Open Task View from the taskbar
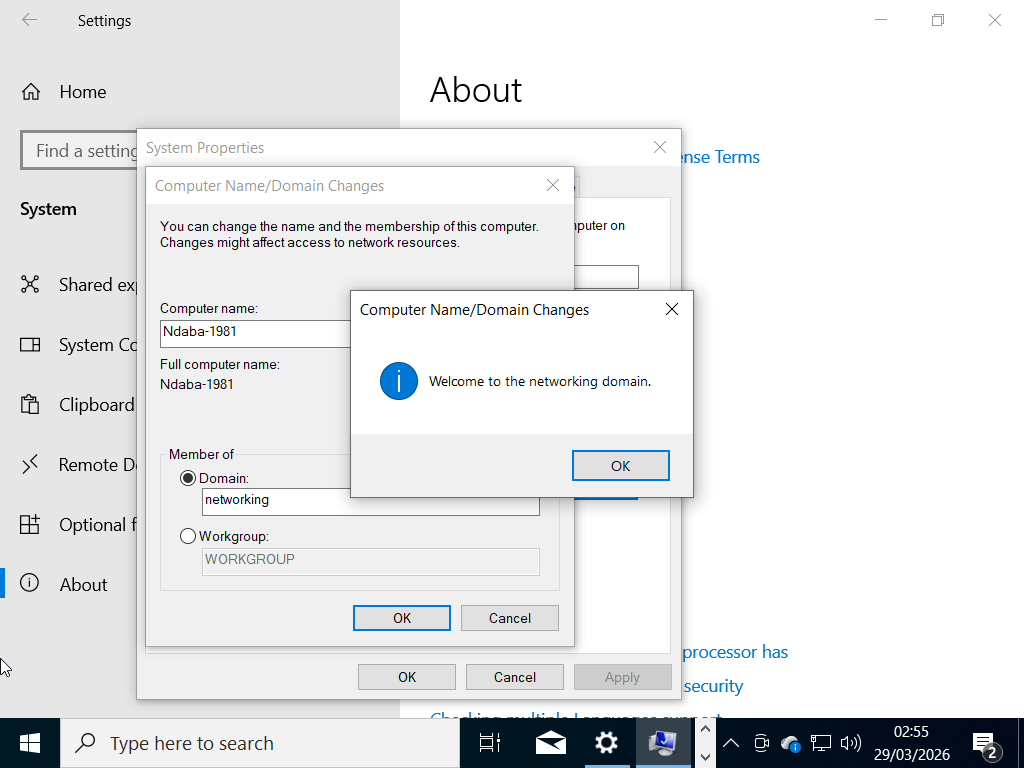This screenshot has width=1024, height=768. coord(489,743)
